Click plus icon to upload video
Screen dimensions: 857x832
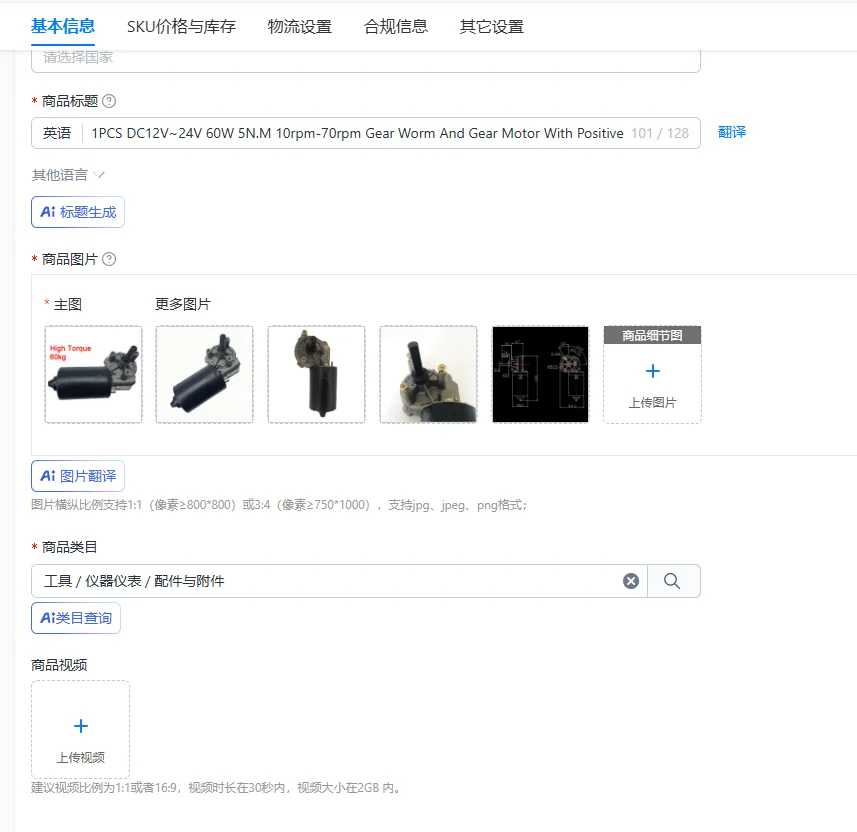coord(81,726)
